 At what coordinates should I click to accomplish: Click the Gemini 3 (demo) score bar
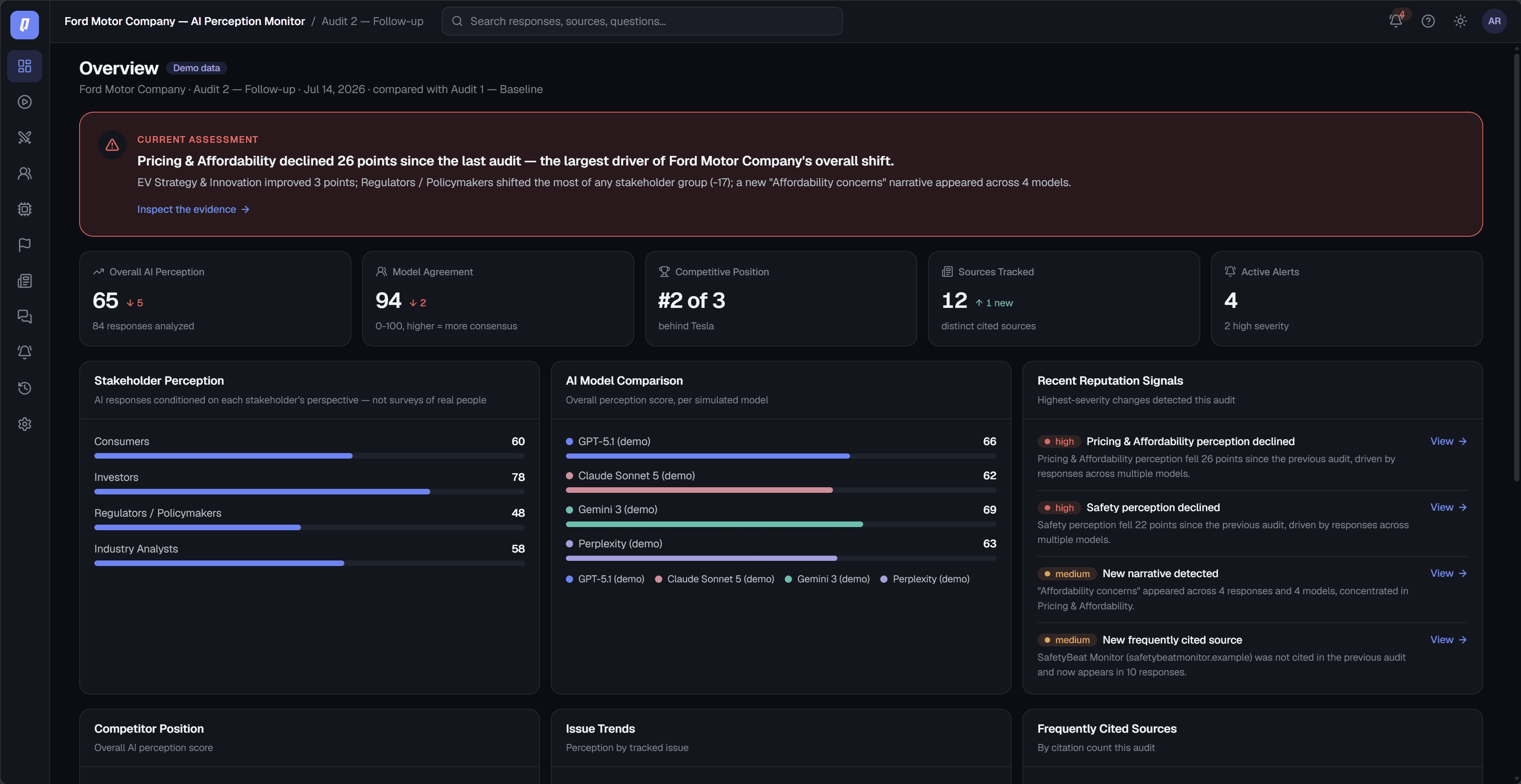[x=780, y=524]
